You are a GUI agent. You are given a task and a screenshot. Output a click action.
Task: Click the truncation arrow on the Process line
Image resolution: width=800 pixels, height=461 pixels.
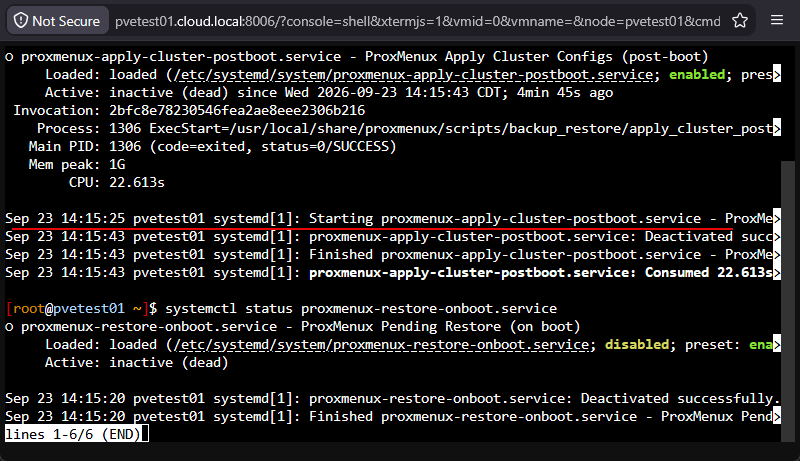(x=777, y=129)
